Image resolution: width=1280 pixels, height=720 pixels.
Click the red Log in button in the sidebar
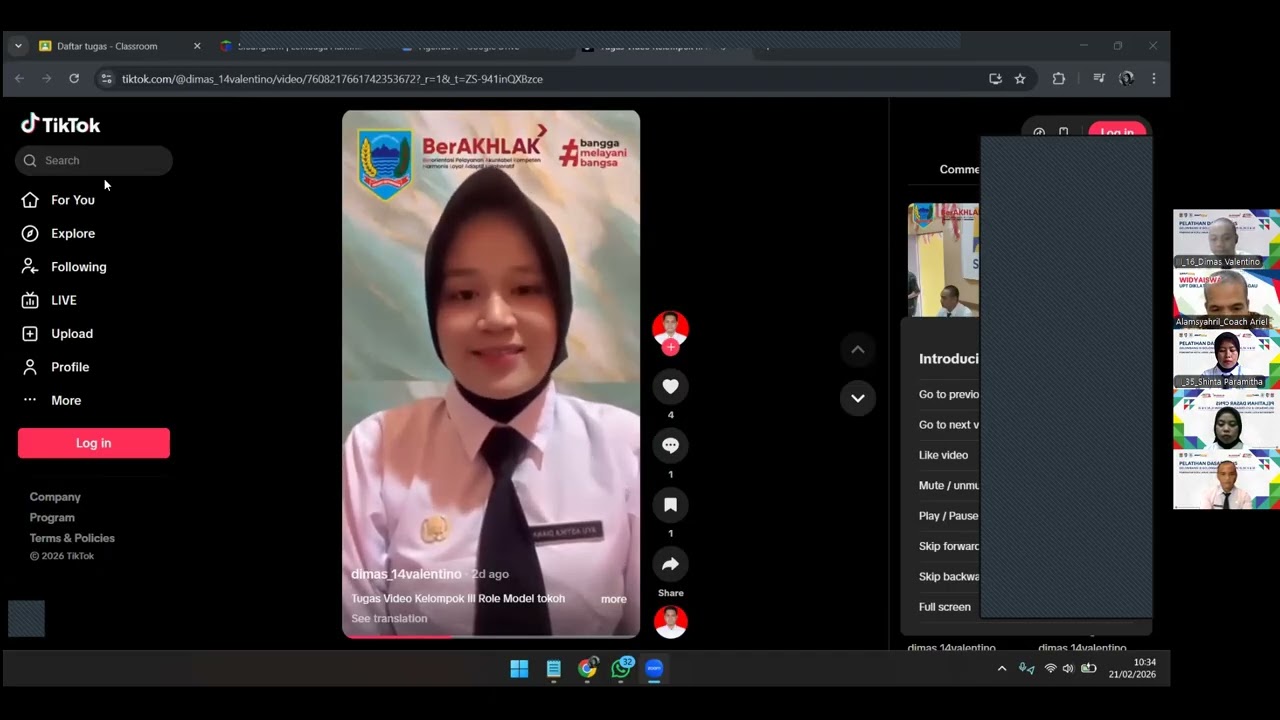(x=94, y=443)
